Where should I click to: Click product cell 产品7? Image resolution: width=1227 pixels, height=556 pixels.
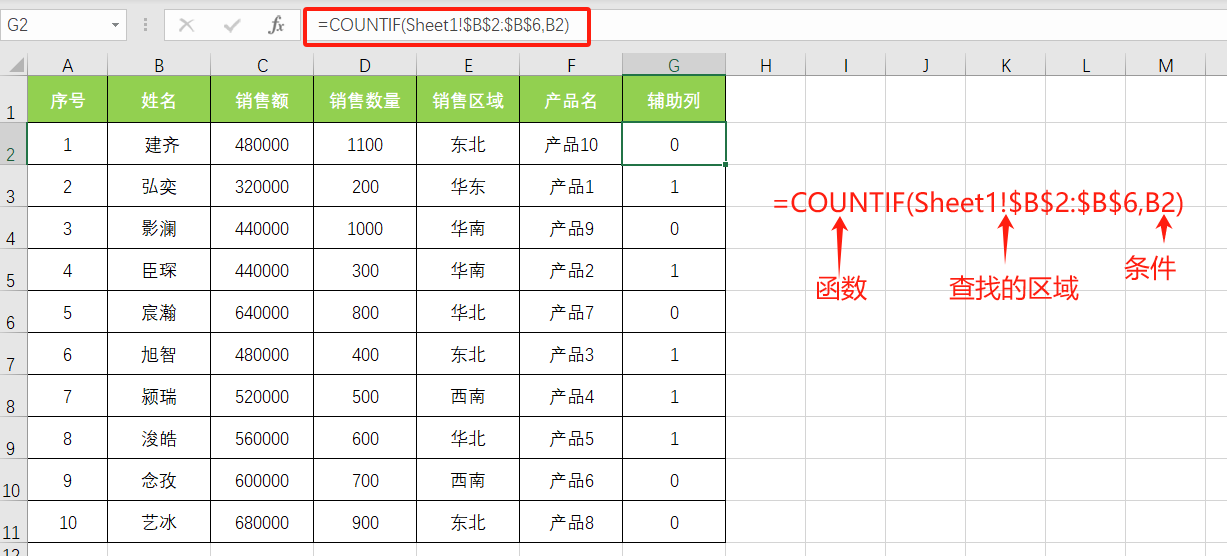click(x=571, y=312)
